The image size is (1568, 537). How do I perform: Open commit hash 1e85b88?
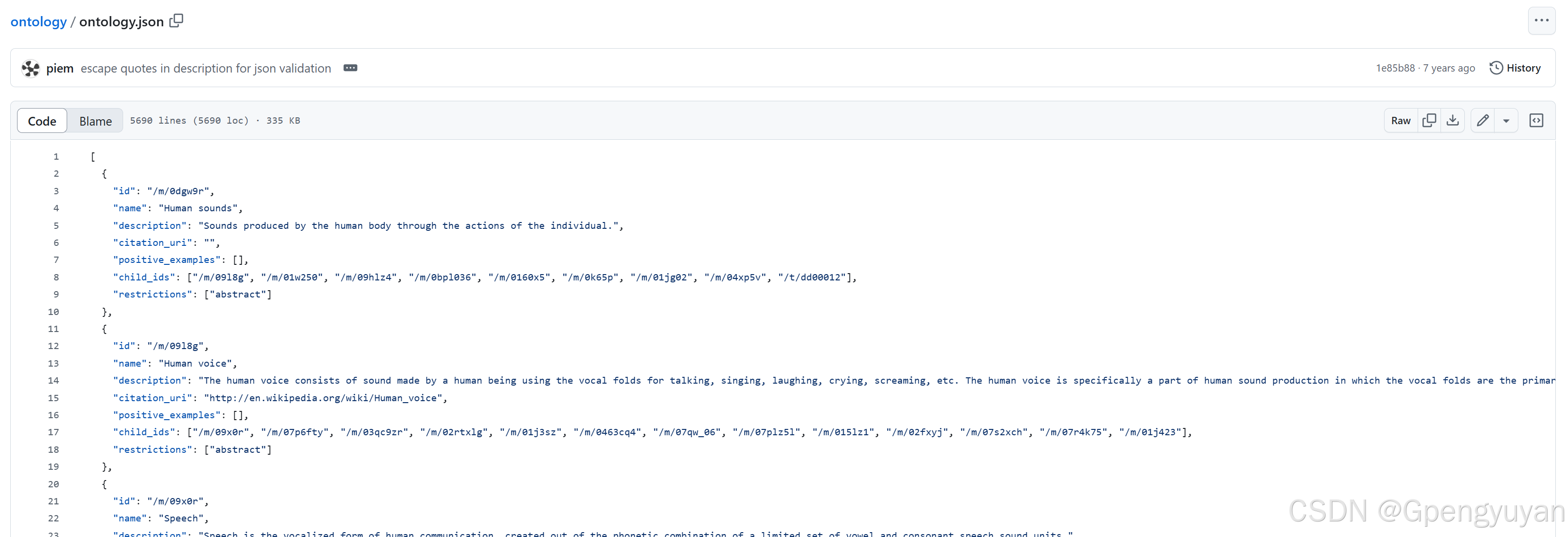click(1395, 68)
